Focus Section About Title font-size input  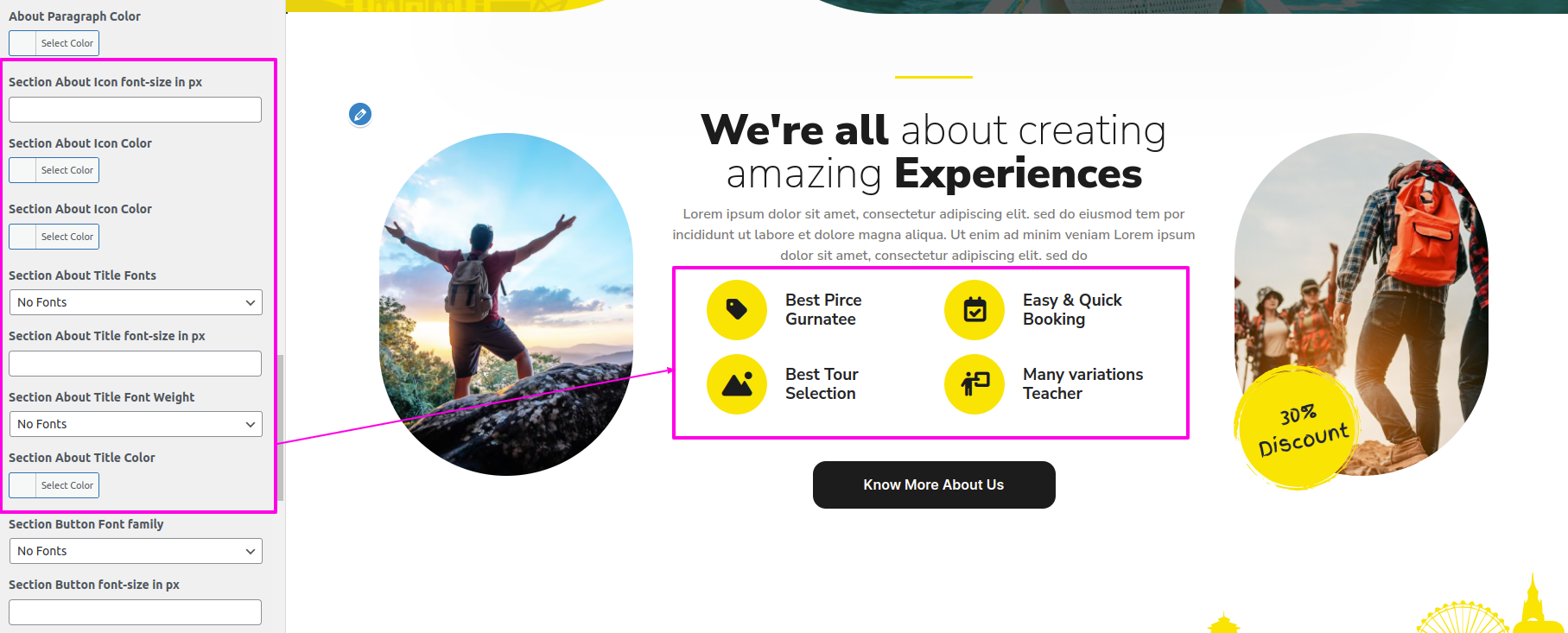click(x=135, y=364)
